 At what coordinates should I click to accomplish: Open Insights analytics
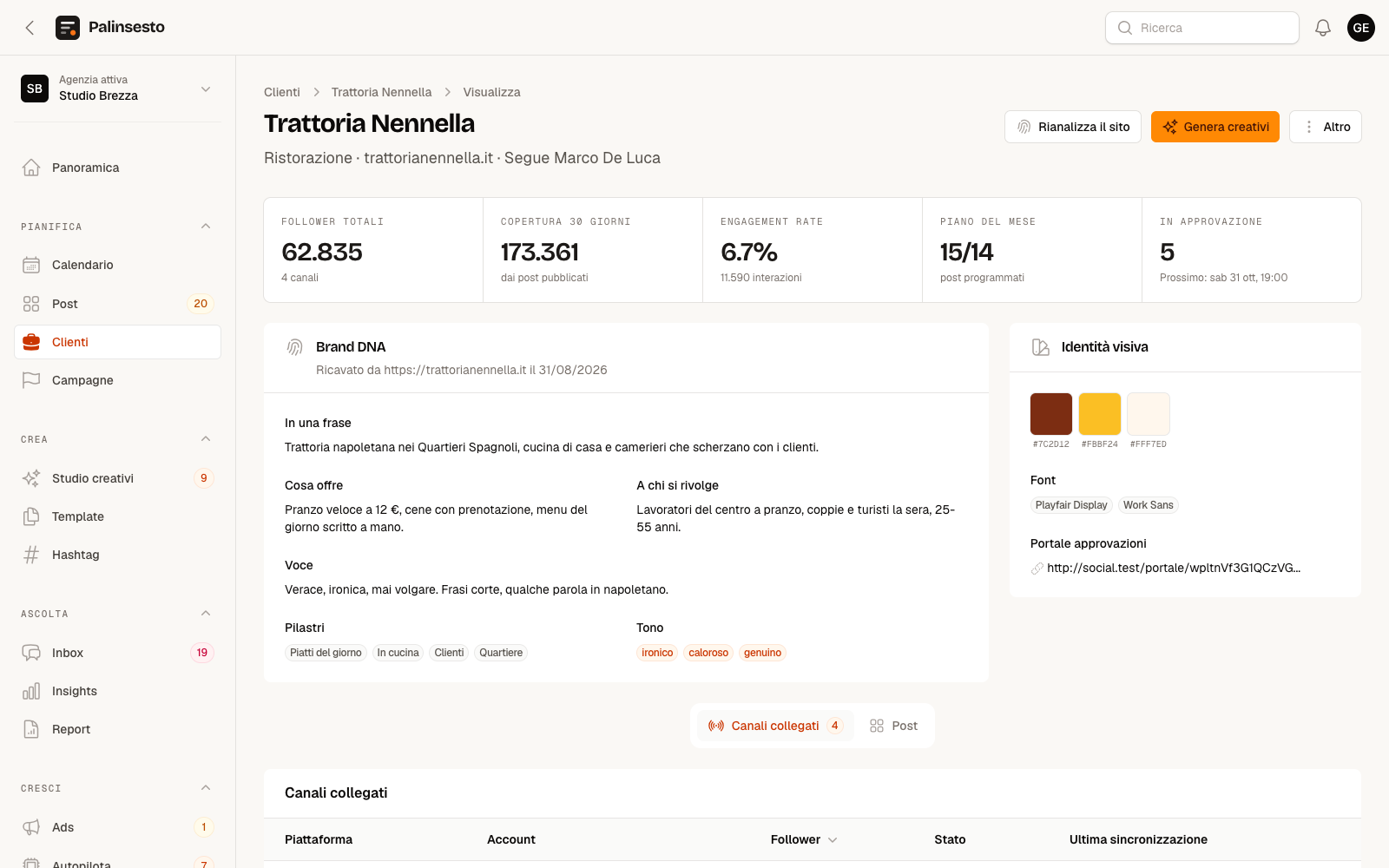coord(117,691)
